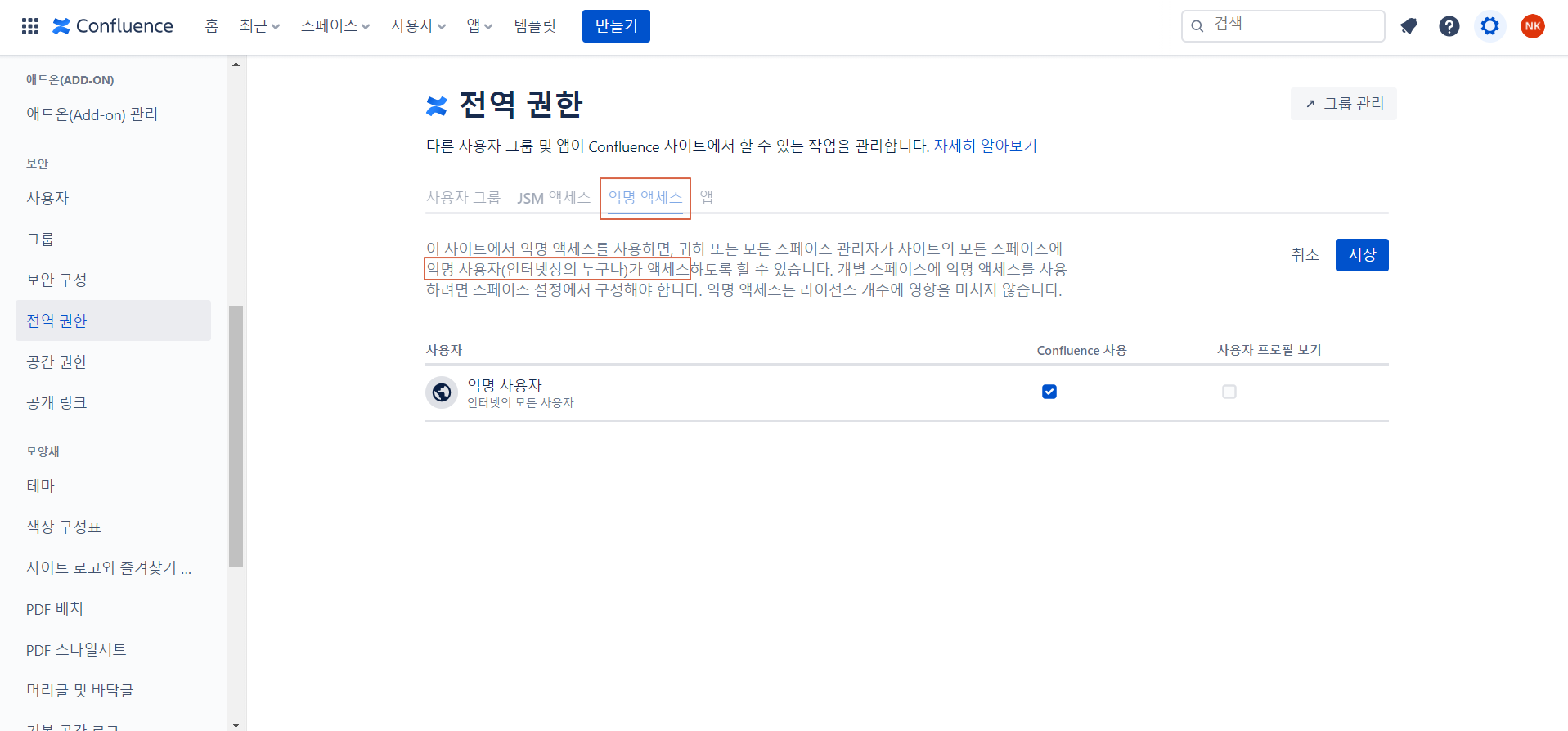
Task: Open the settings gear icon
Action: click(1489, 26)
